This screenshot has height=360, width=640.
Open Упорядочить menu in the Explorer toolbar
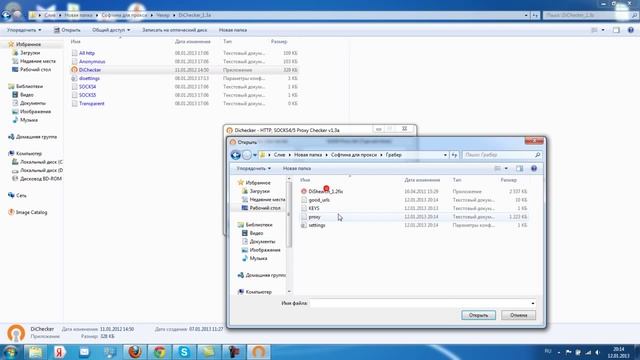[x=24, y=30]
